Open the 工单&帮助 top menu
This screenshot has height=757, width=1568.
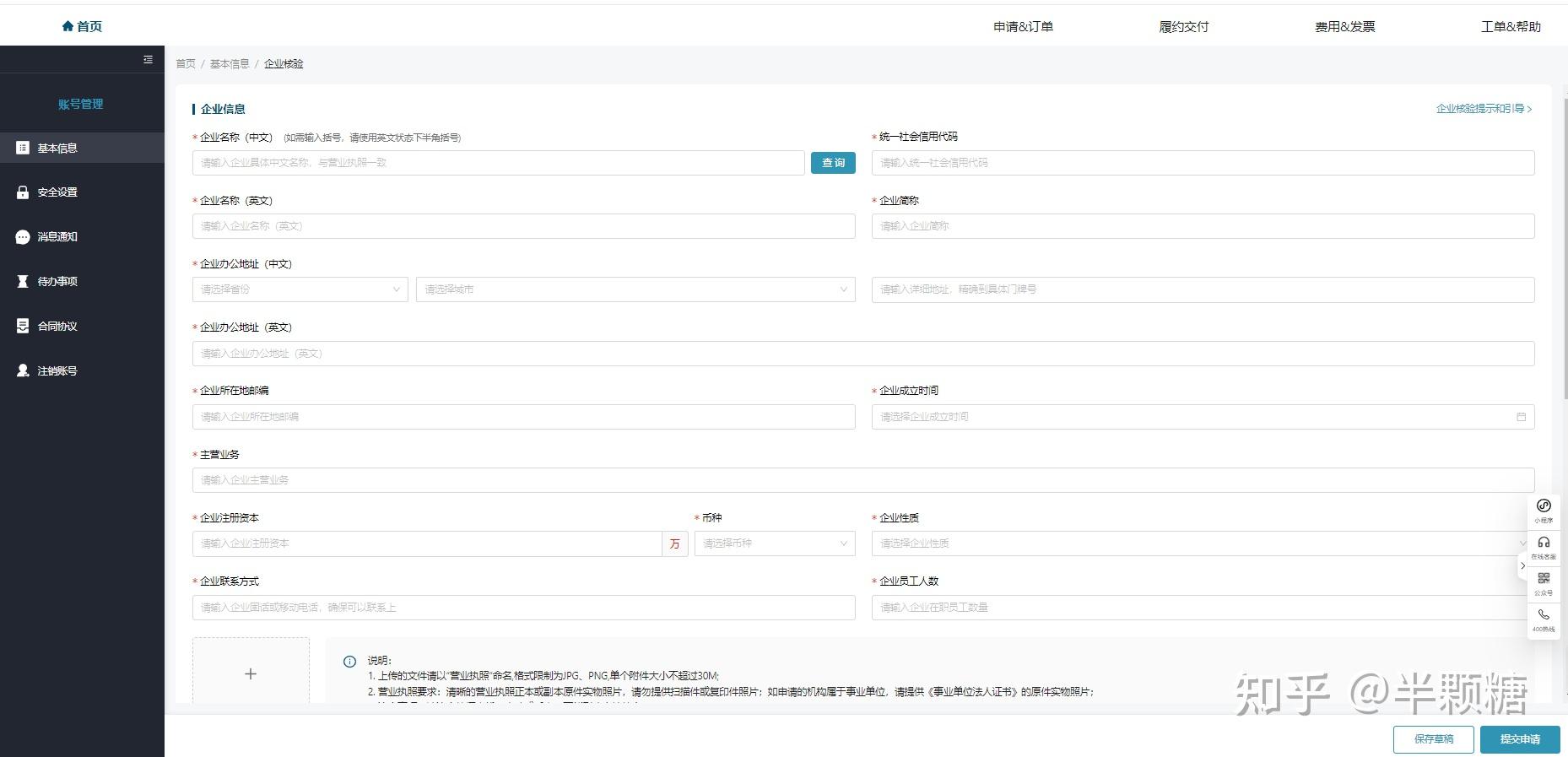tap(1511, 27)
